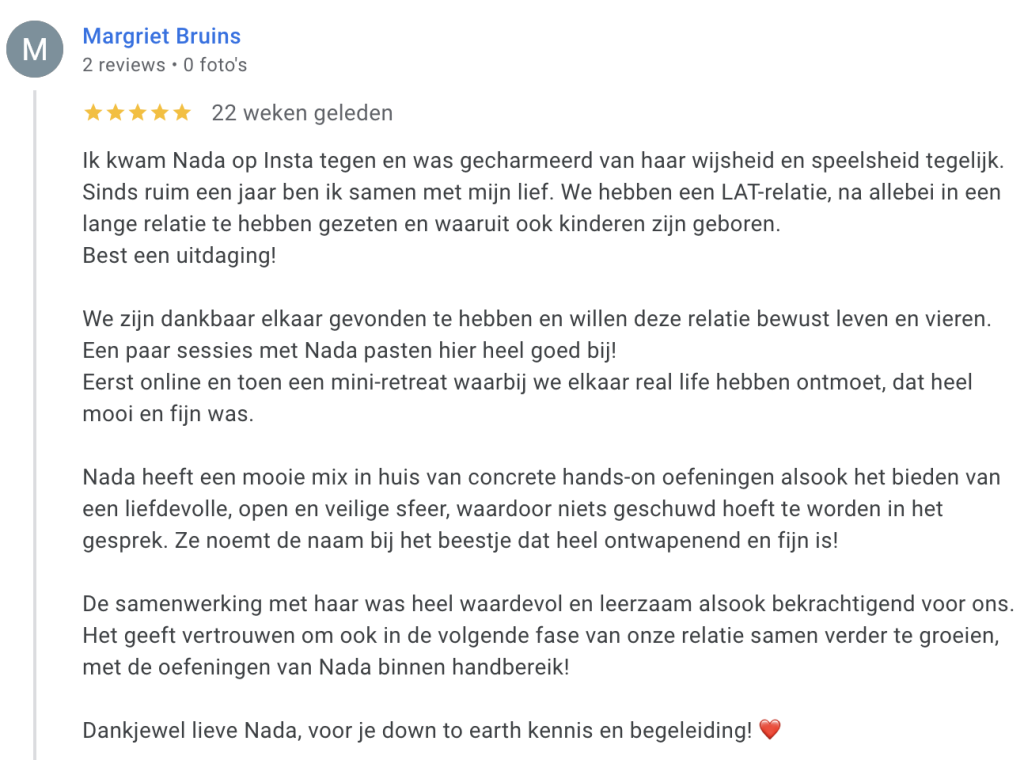Screen dimensions: 1024x760
Task: Click the "2 reviews • 0 foto's" text
Action: click(164, 65)
